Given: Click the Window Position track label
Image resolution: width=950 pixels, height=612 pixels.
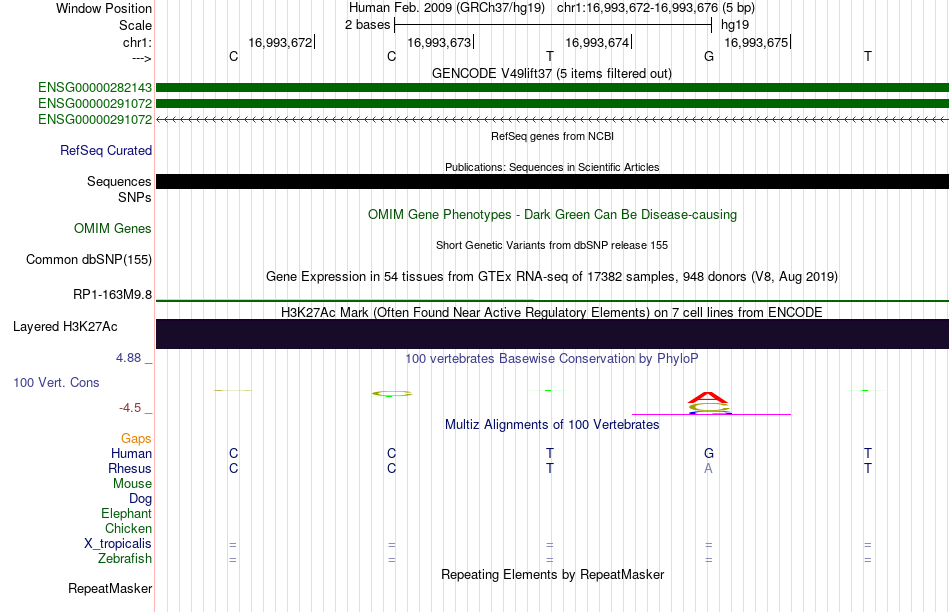Looking at the screenshot, I should pyautogui.click(x=104, y=8).
